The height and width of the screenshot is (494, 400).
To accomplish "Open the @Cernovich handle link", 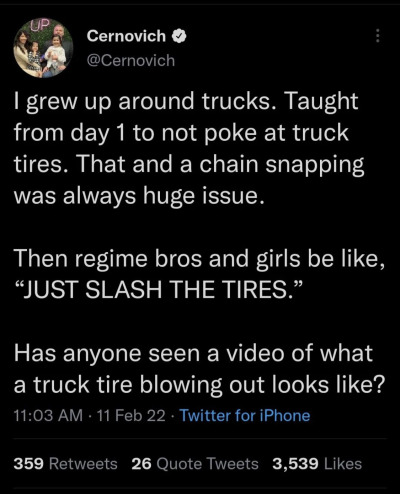I will pos(131,60).
